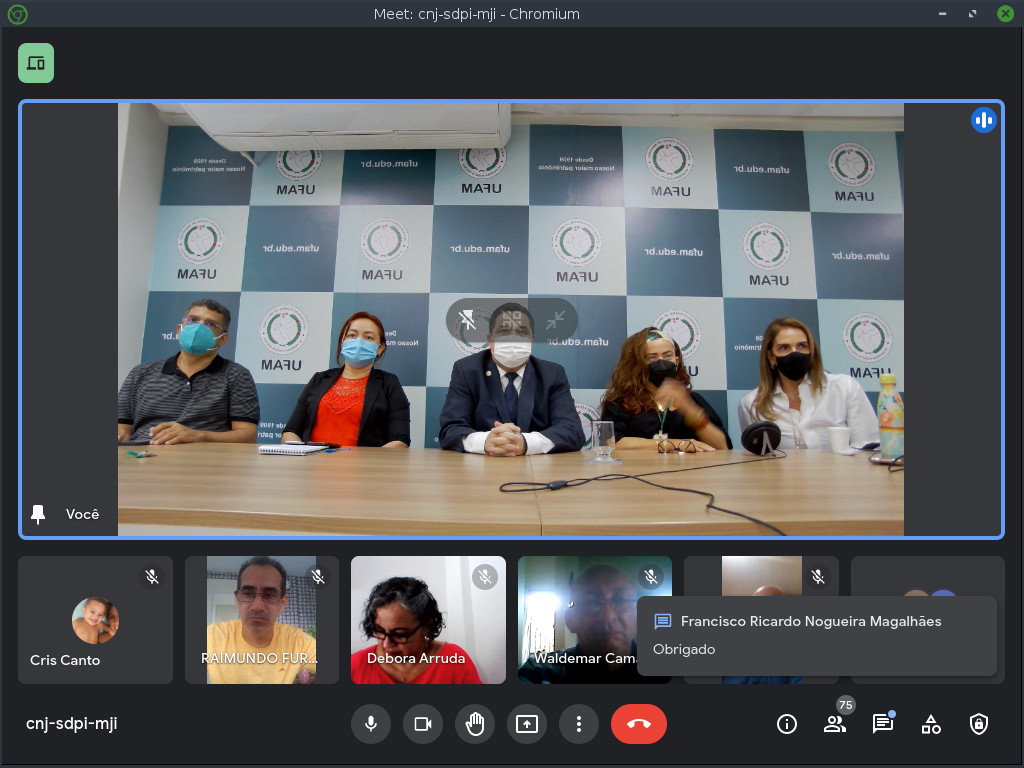Select the RAIMUNDO FUR... participant tile

click(x=262, y=620)
